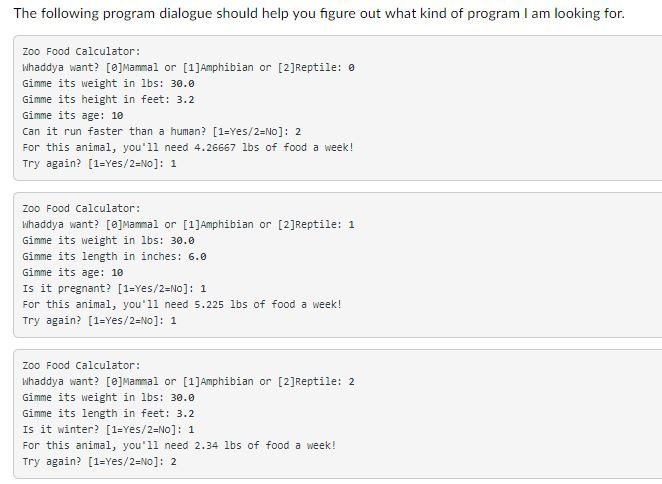Click 'Gimme its length in feet: 3.2' line
662x484 pixels.
[108, 414]
